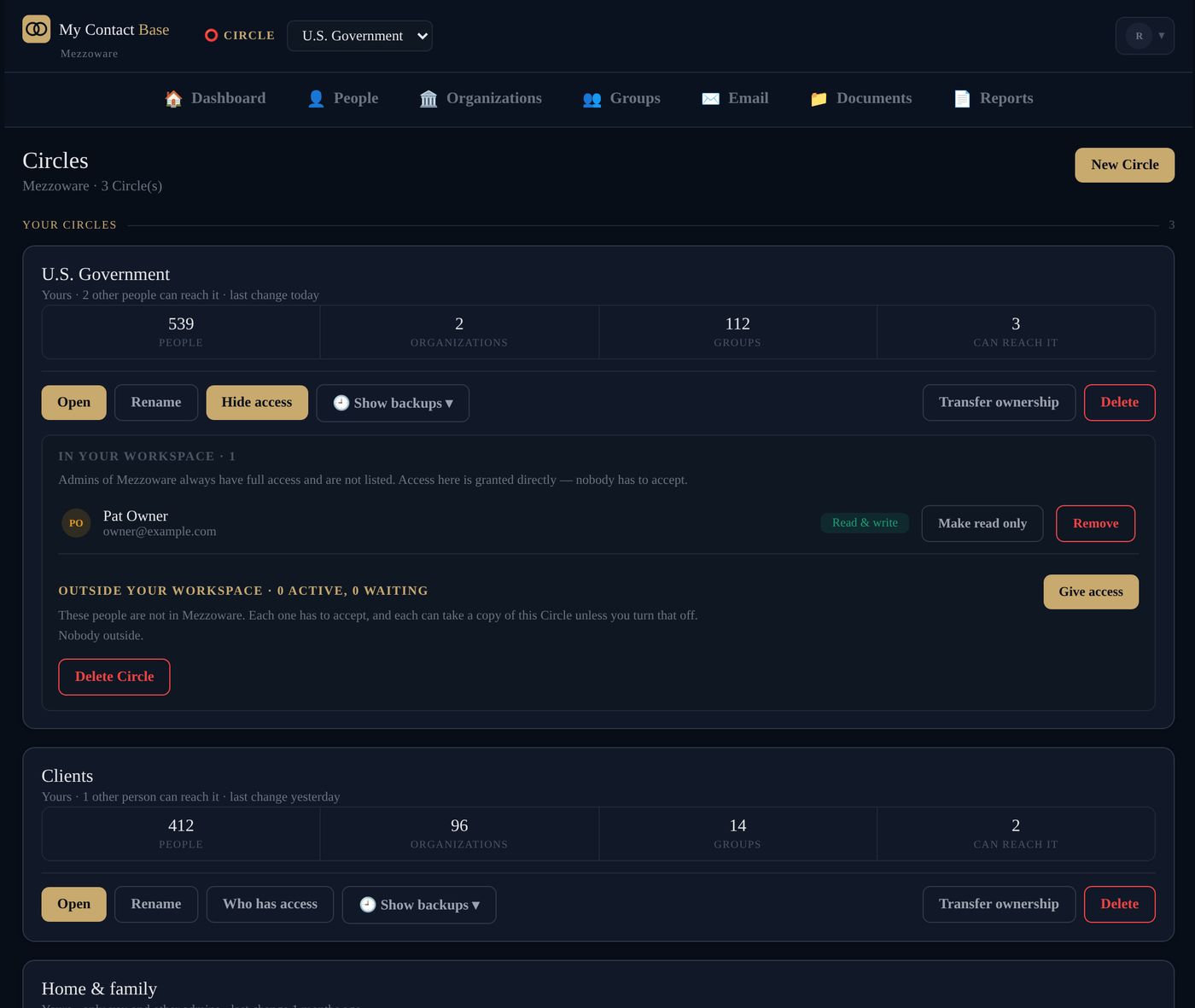Click the People person icon
Viewport: 1195px width, 1008px height.
[316, 99]
